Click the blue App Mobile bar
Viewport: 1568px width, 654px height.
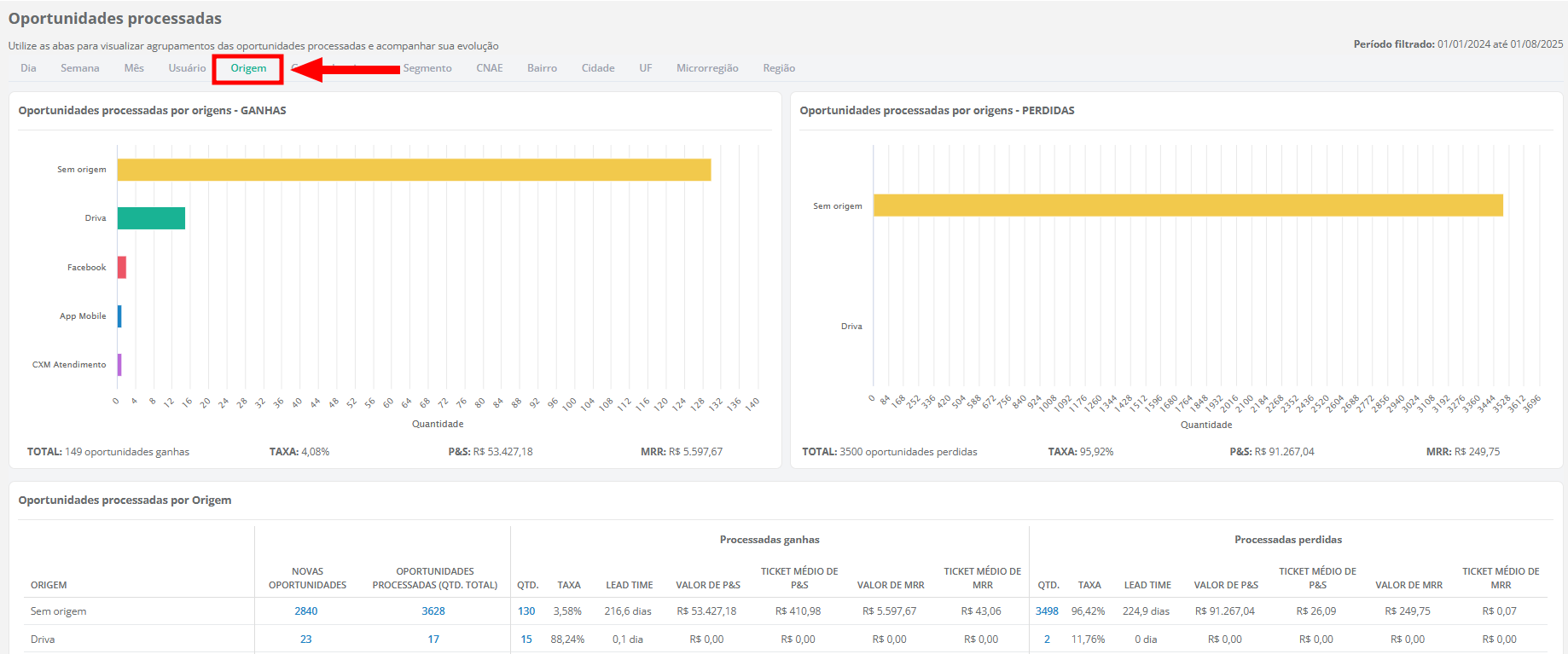click(119, 316)
